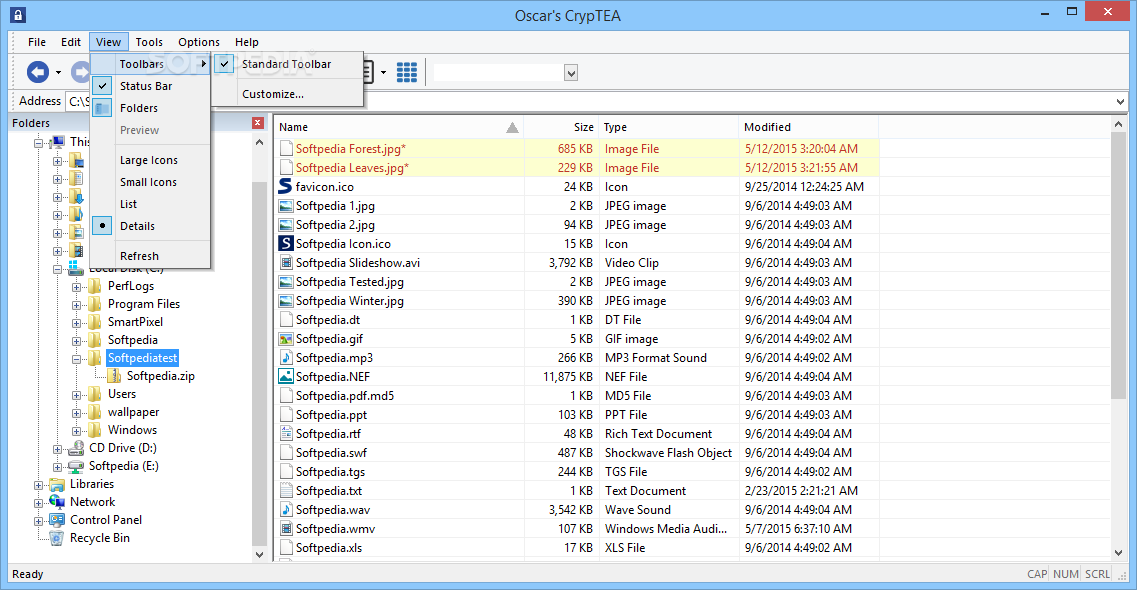Collapse the Softpediatest folder node

[76, 358]
